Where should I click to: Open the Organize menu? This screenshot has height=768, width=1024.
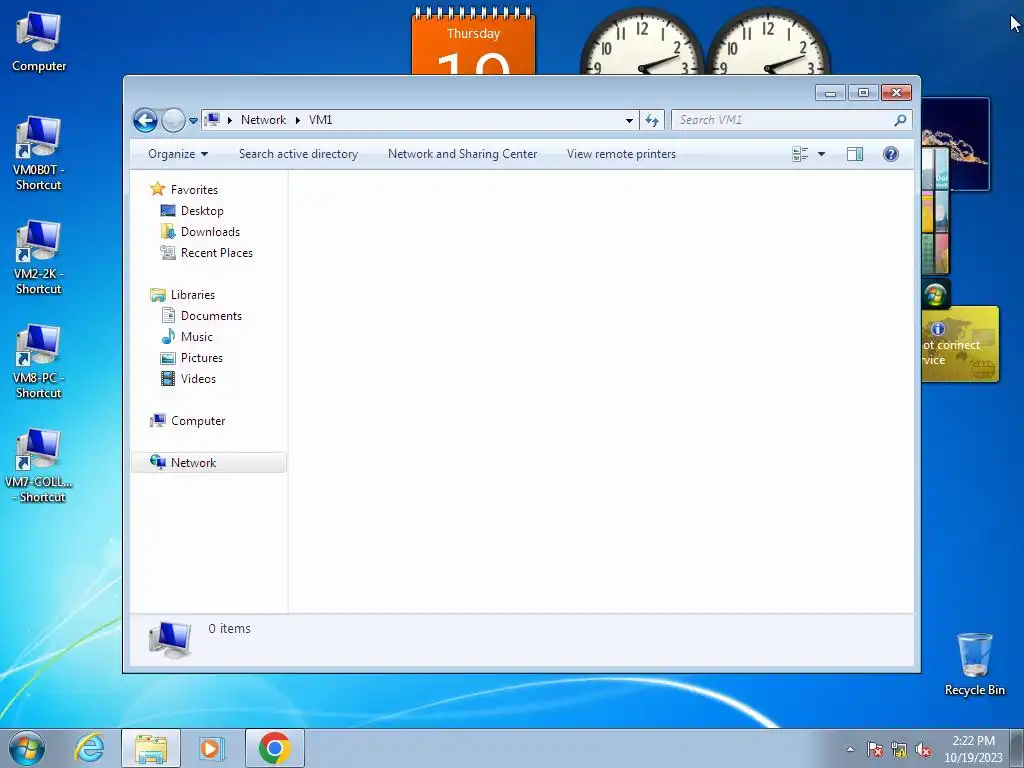[178, 154]
